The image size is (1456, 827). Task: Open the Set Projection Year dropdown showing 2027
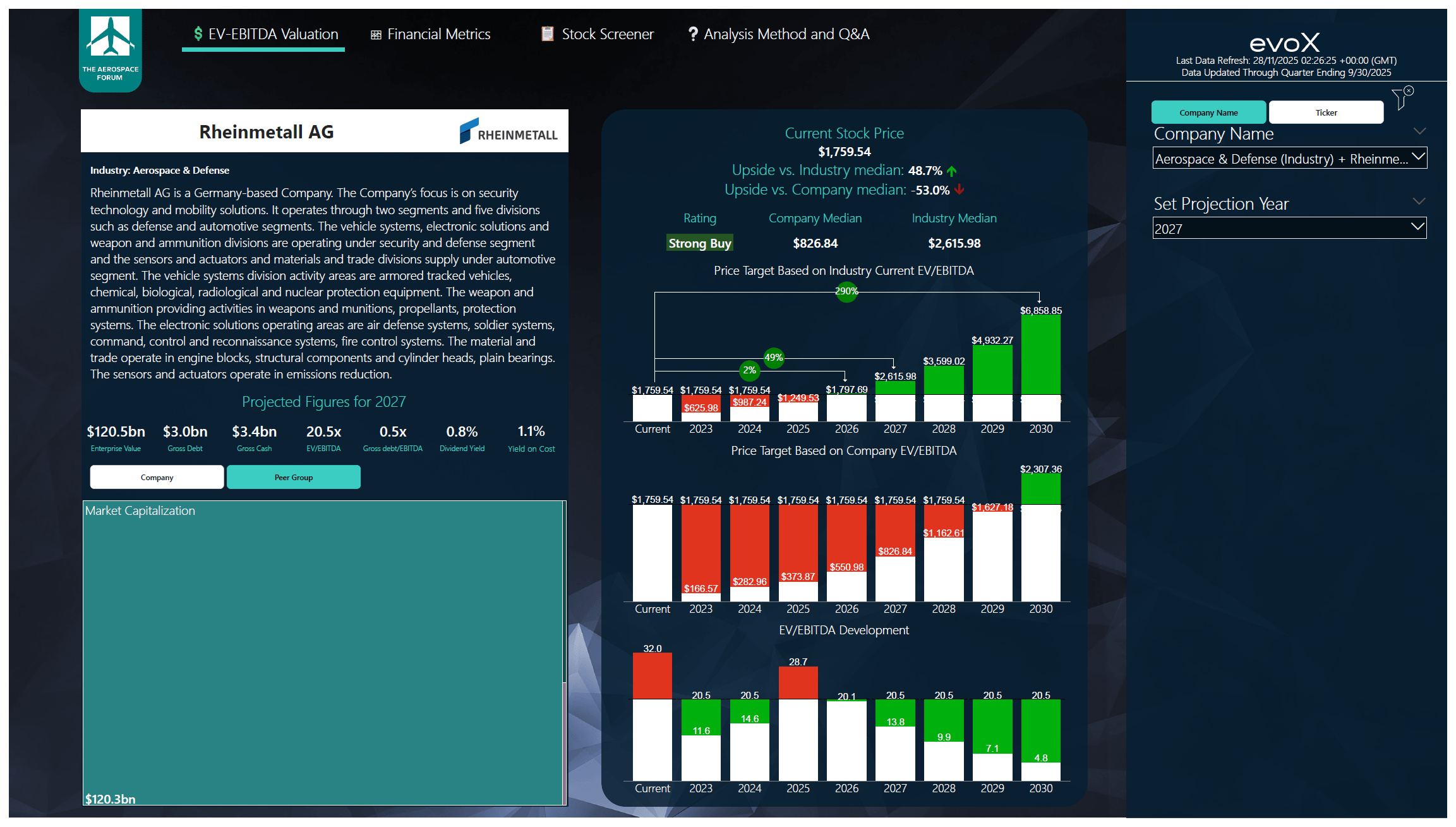pos(1290,228)
